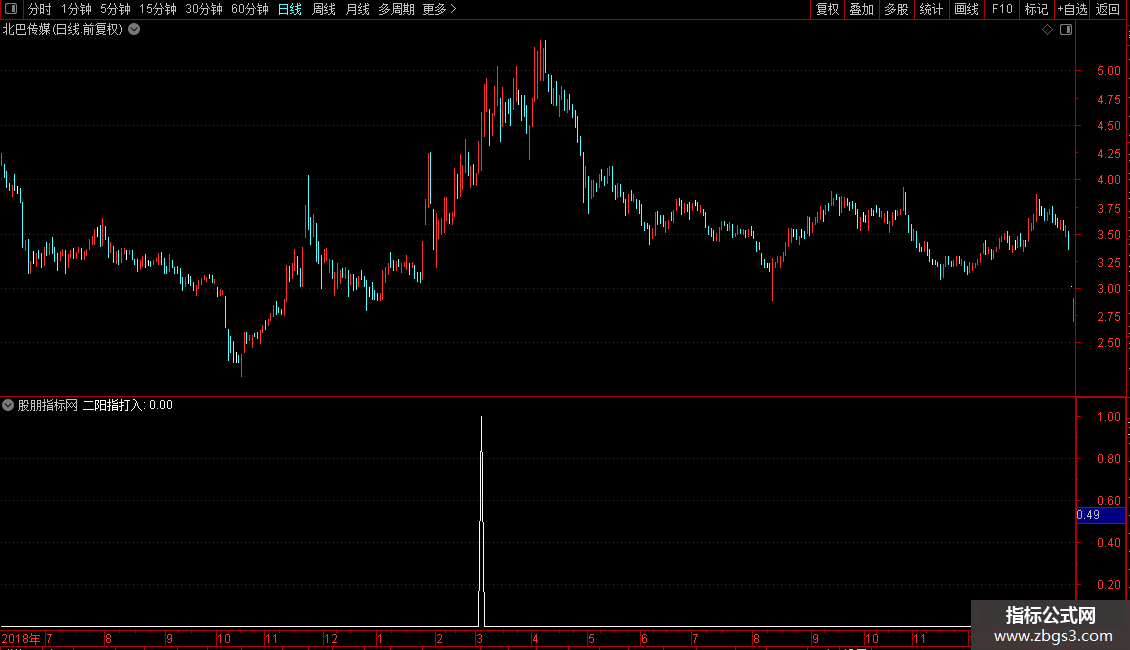Switch to 日线 daily chart
1130x650 pixels.
(x=290, y=9)
